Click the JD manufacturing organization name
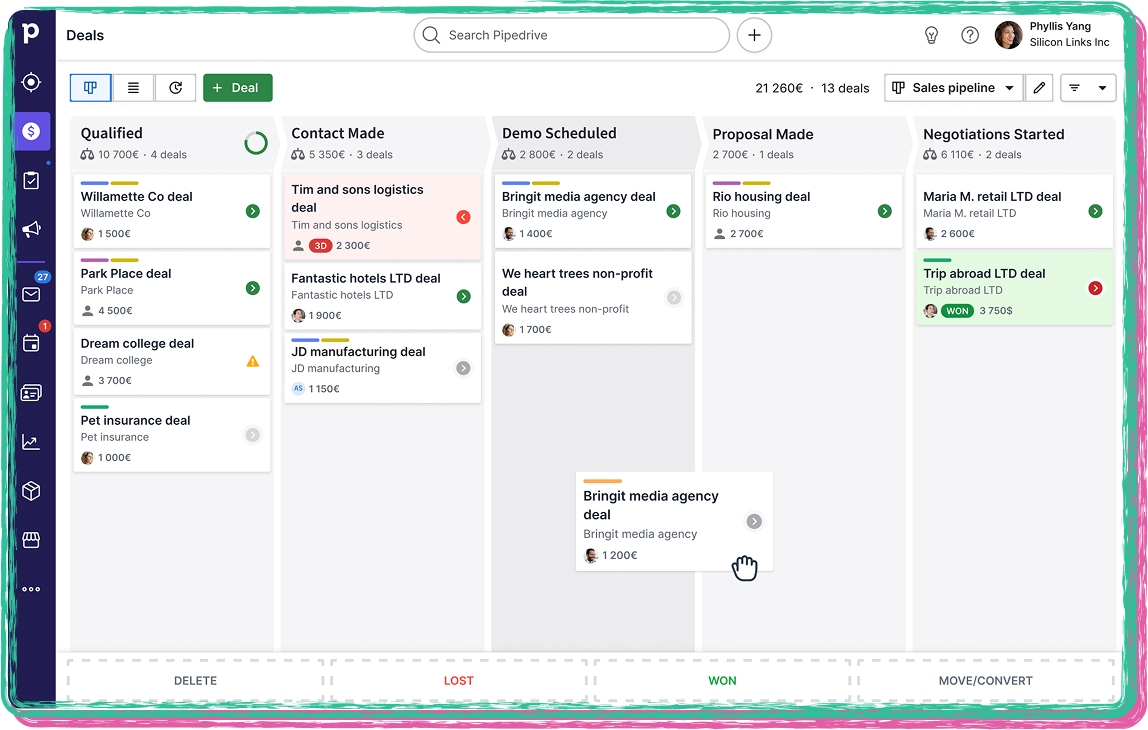Image resolution: width=1148 pixels, height=730 pixels. pyautogui.click(x=335, y=368)
